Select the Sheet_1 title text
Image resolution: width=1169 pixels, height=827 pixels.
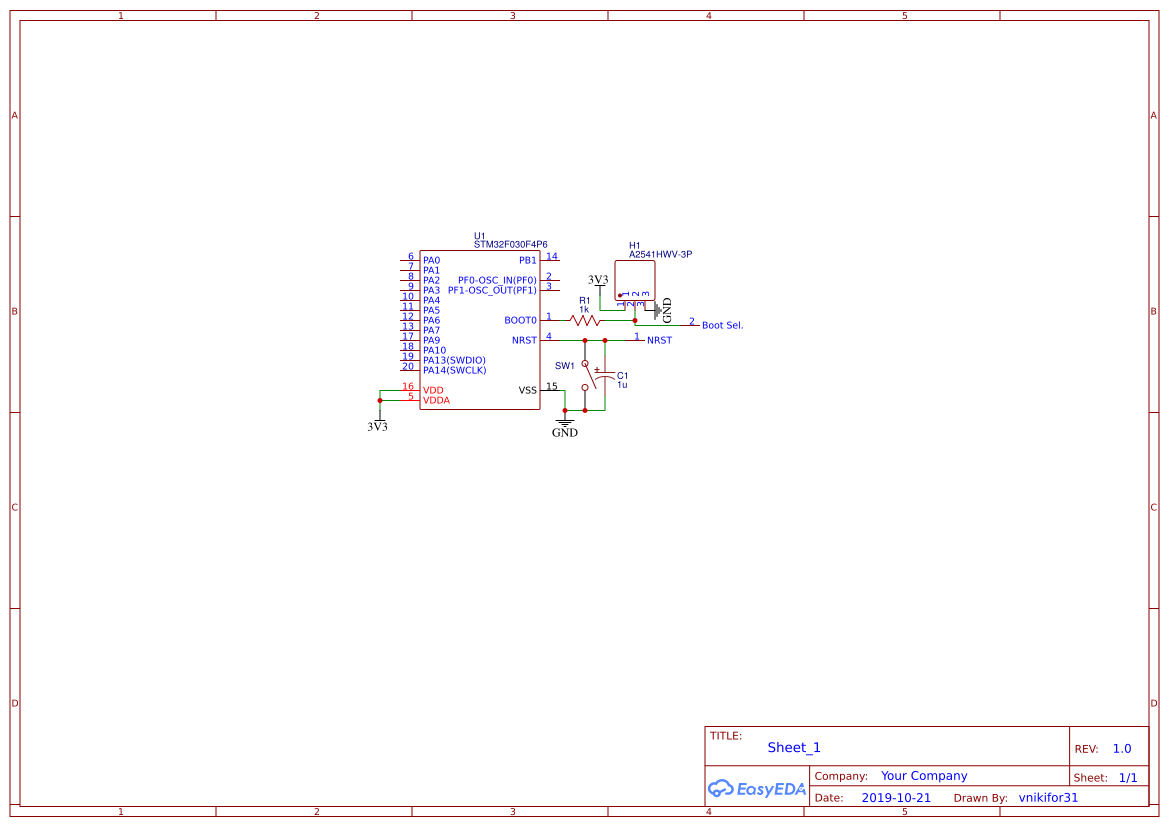[x=793, y=747]
